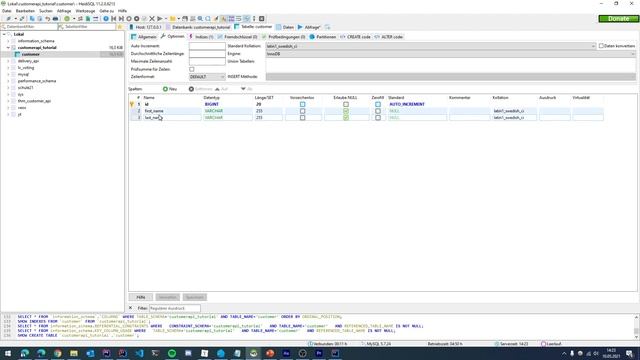Open File Explorer from the taskbar
This screenshot has width=640, height=360.
74,353
